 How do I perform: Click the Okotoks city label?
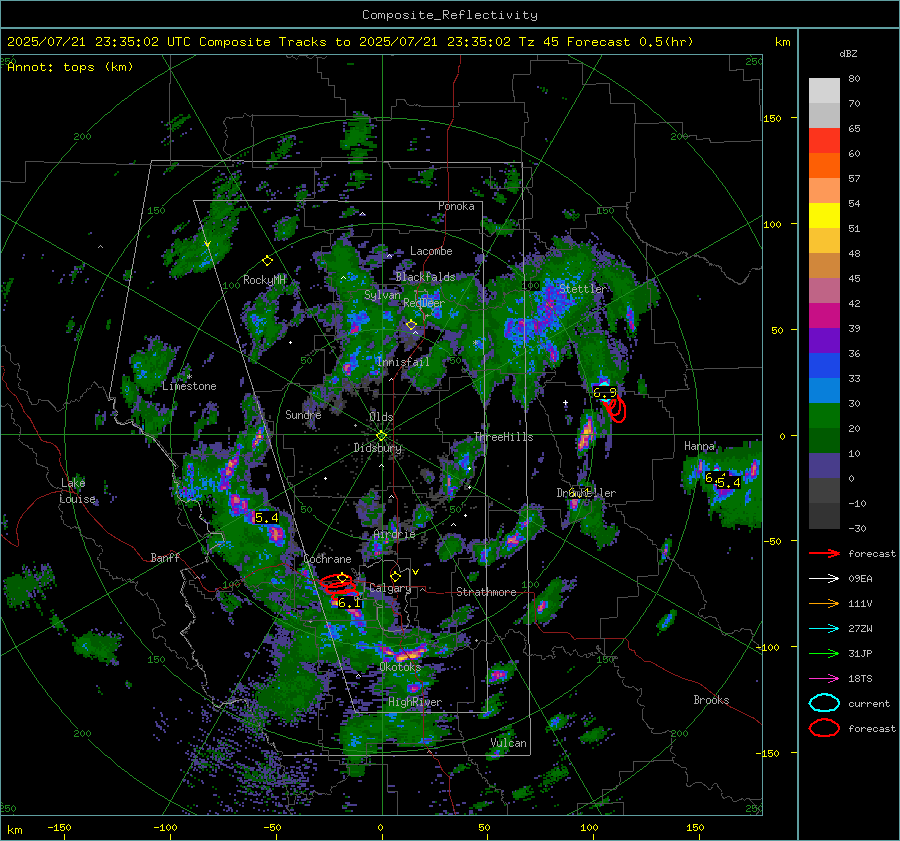(400, 667)
